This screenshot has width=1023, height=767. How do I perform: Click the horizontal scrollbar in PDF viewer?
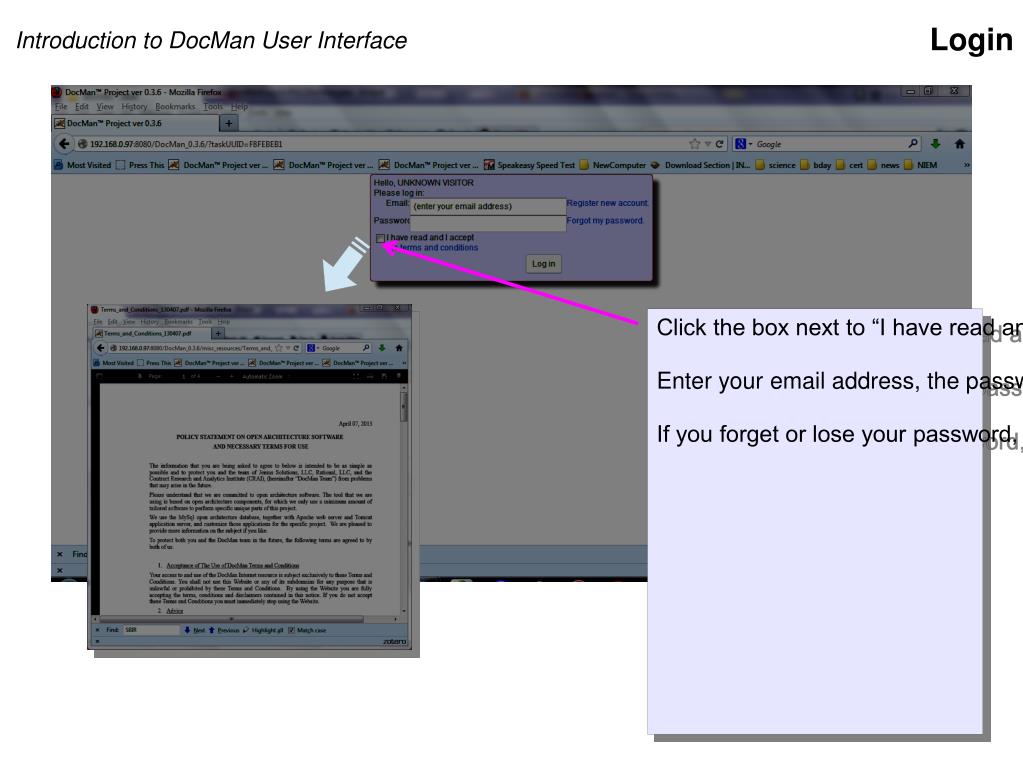[x=232, y=618]
